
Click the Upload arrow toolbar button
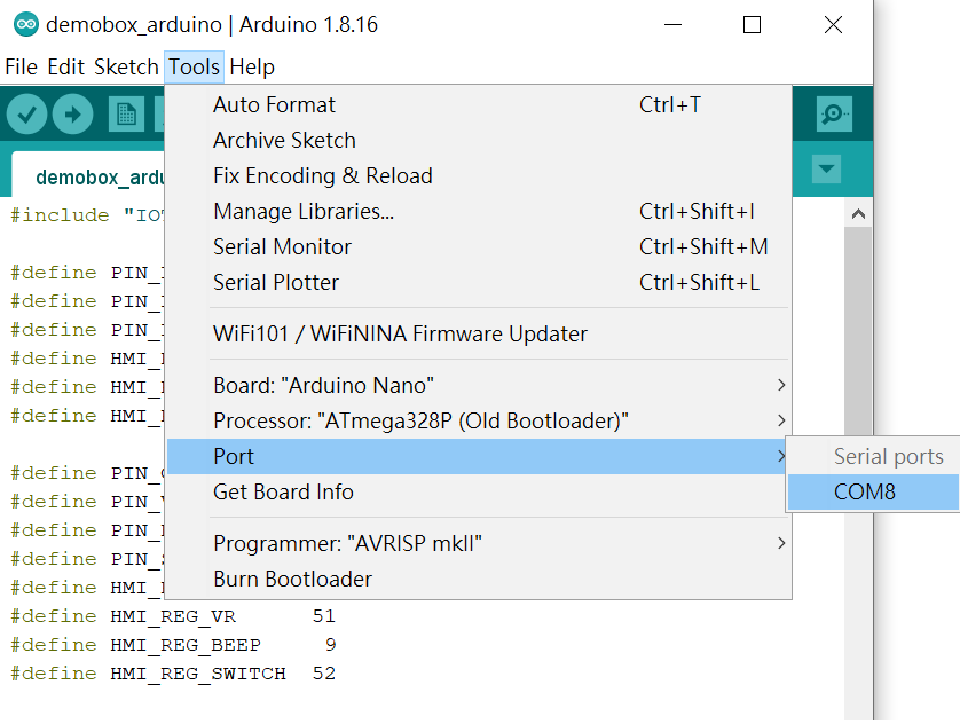pos(72,114)
